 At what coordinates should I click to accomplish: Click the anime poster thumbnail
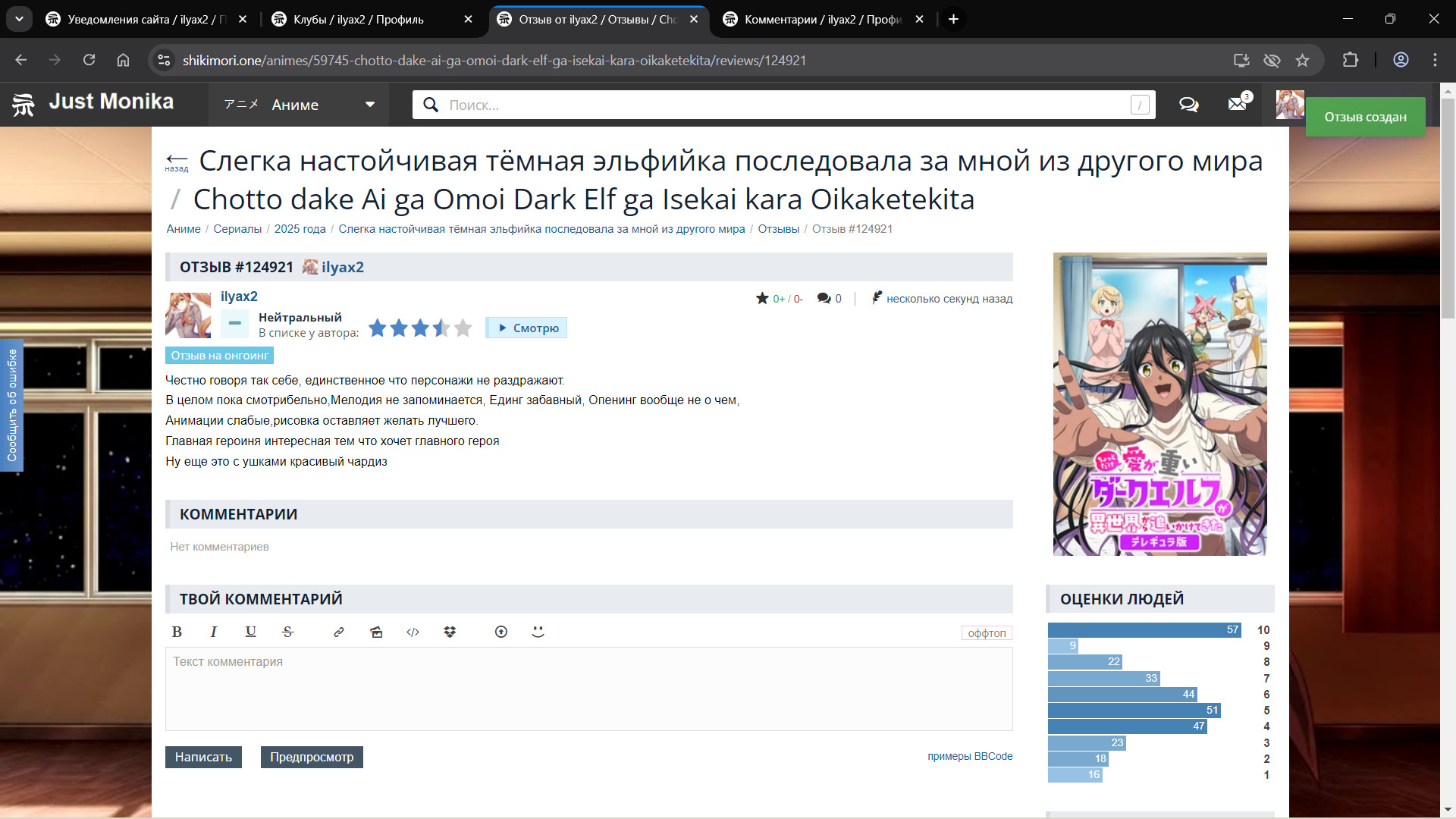click(x=1159, y=403)
